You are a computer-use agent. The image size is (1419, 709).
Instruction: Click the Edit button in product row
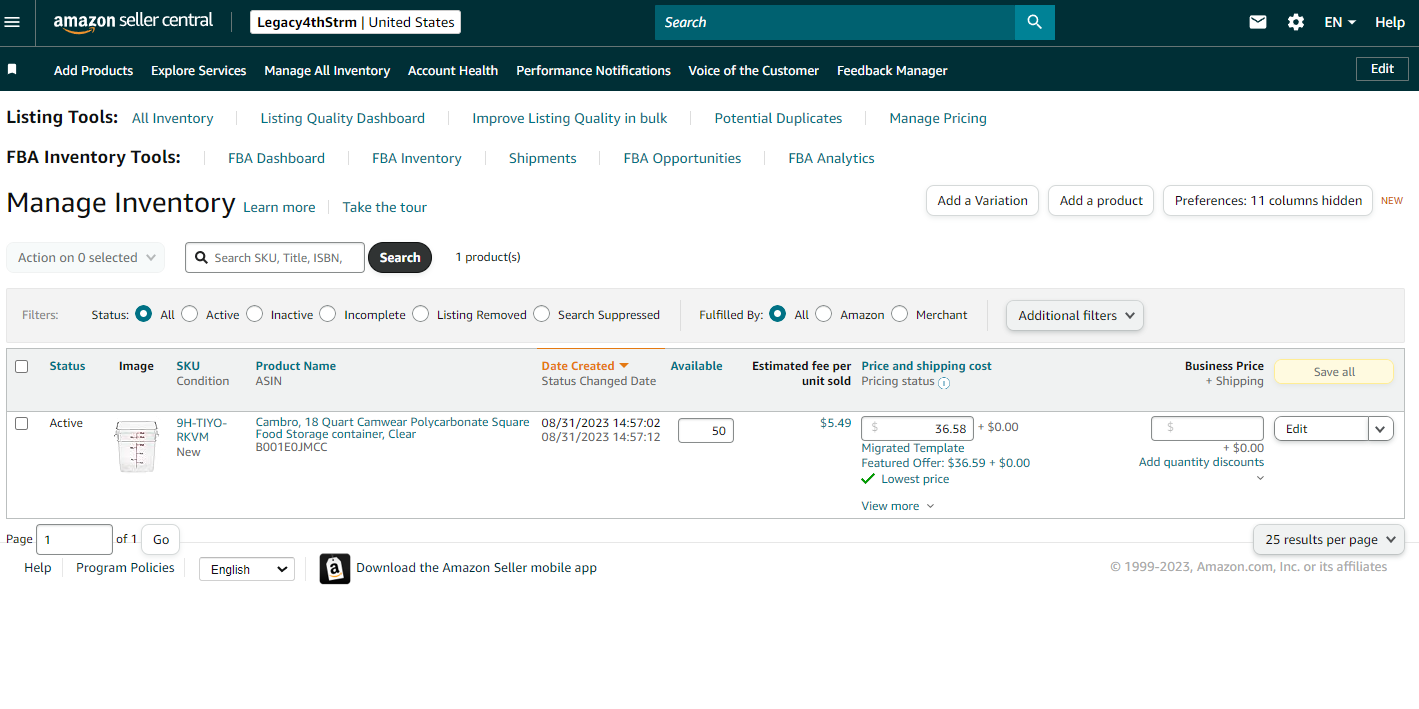tap(1321, 429)
